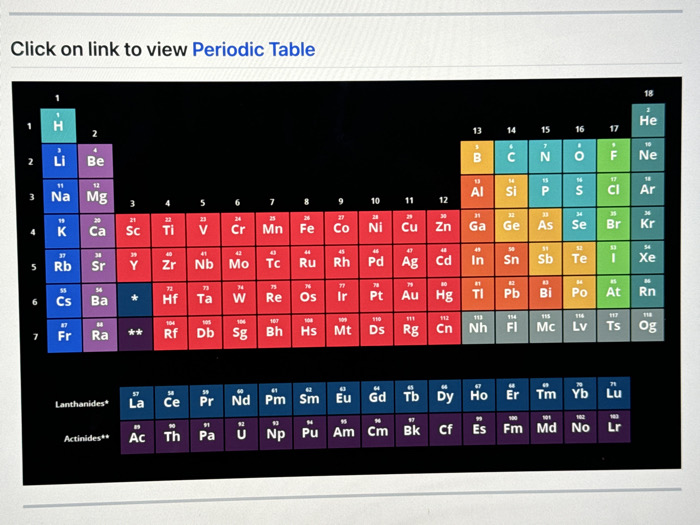700x525 pixels.
Task: Select the Xenon (Xe) tile
Action: [648, 257]
